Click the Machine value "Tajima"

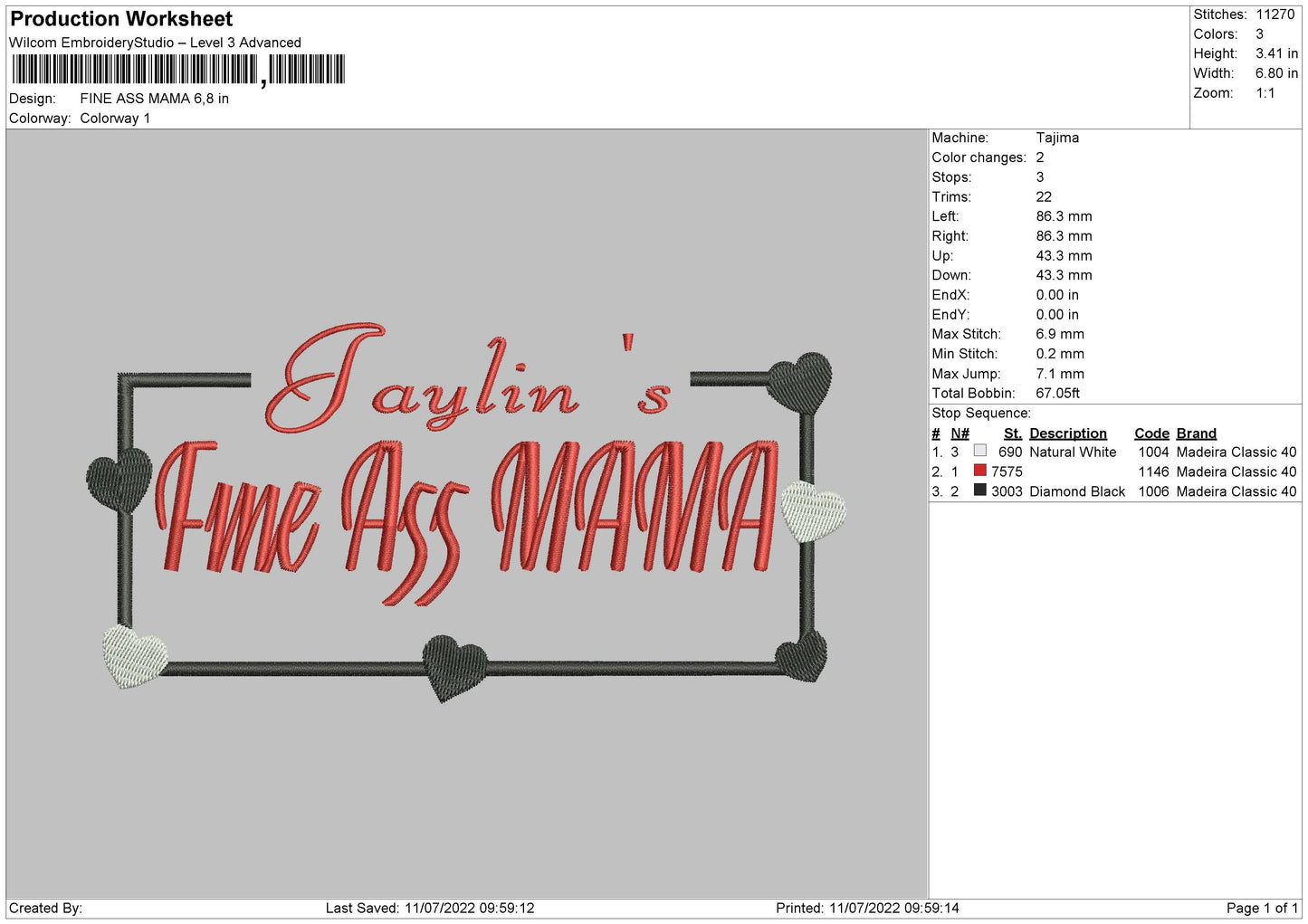point(1057,138)
